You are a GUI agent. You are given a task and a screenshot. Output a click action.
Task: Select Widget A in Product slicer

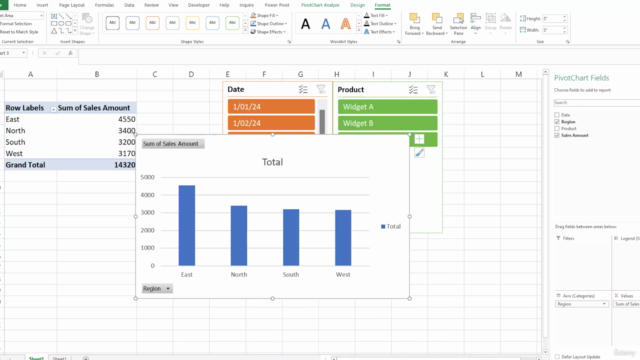pos(387,107)
